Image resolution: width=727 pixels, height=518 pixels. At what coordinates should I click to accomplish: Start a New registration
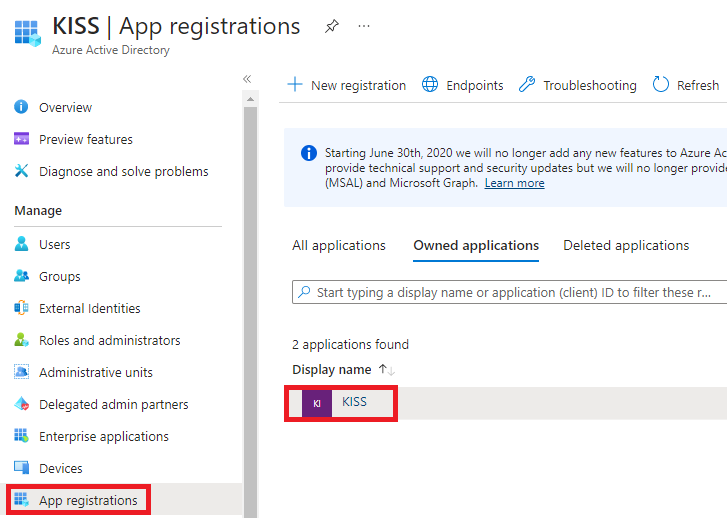(358, 86)
